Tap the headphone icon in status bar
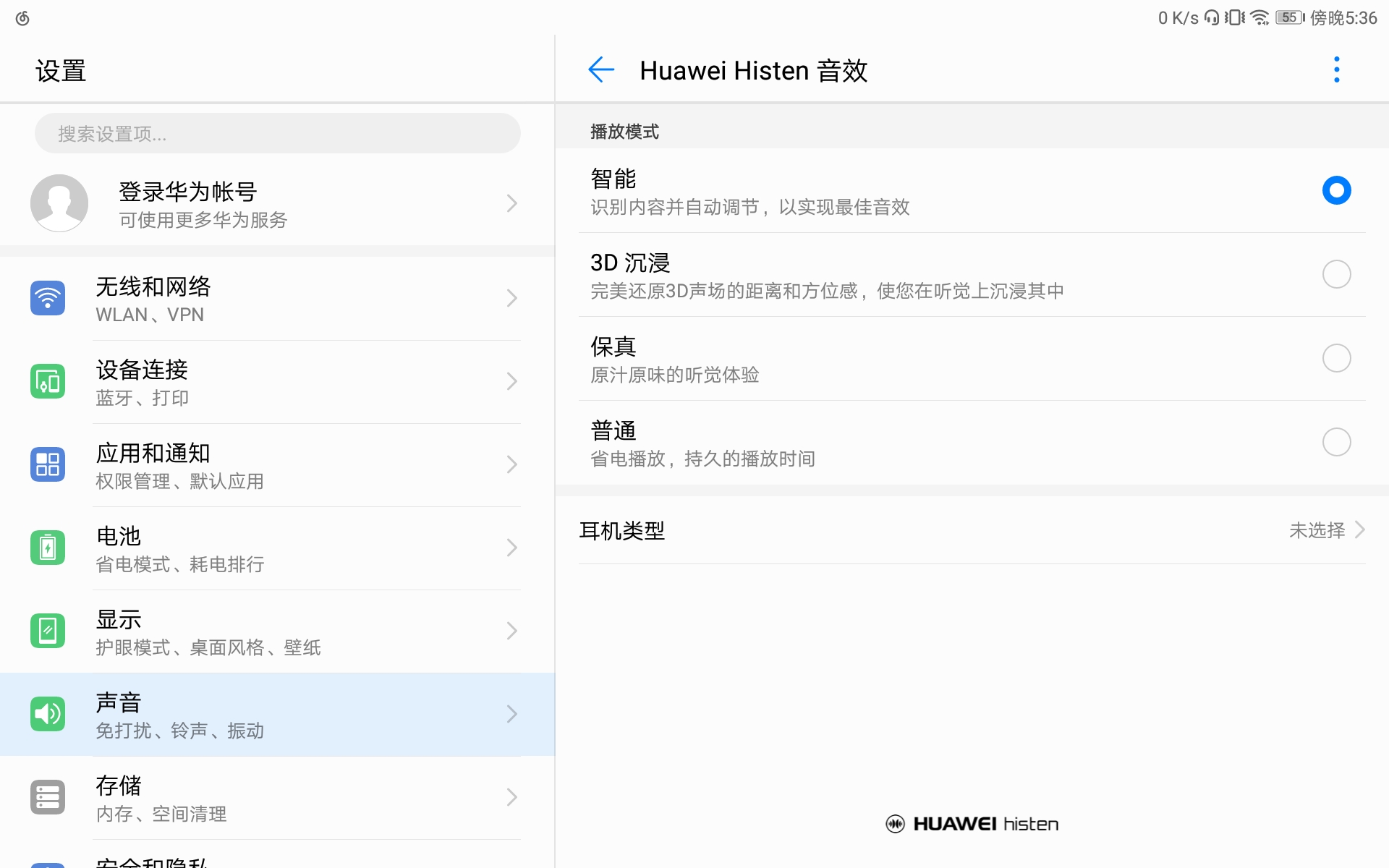 point(1212,17)
